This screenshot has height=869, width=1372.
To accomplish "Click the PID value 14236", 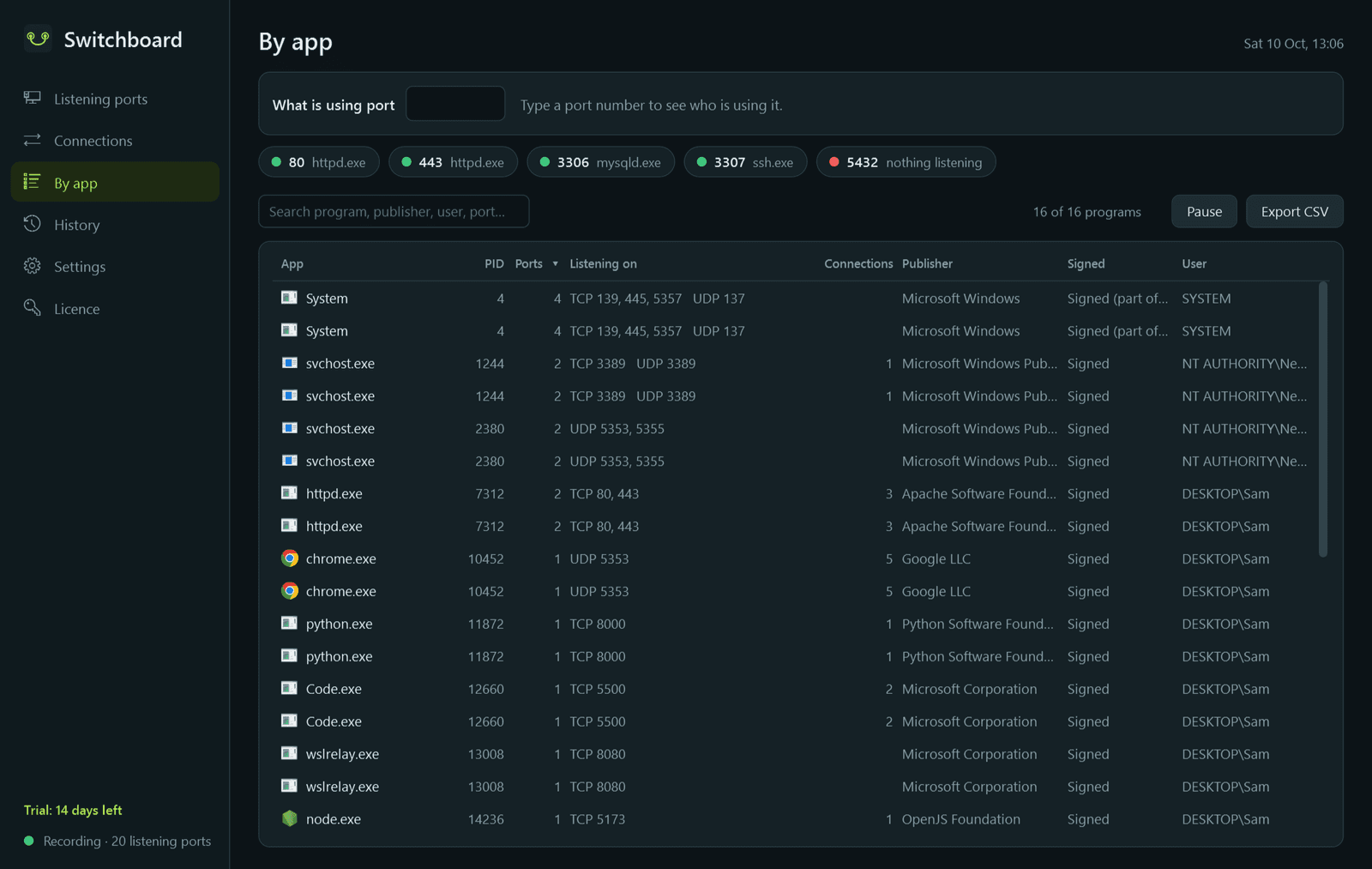I will pyautogui.click(x=486, y=819).
